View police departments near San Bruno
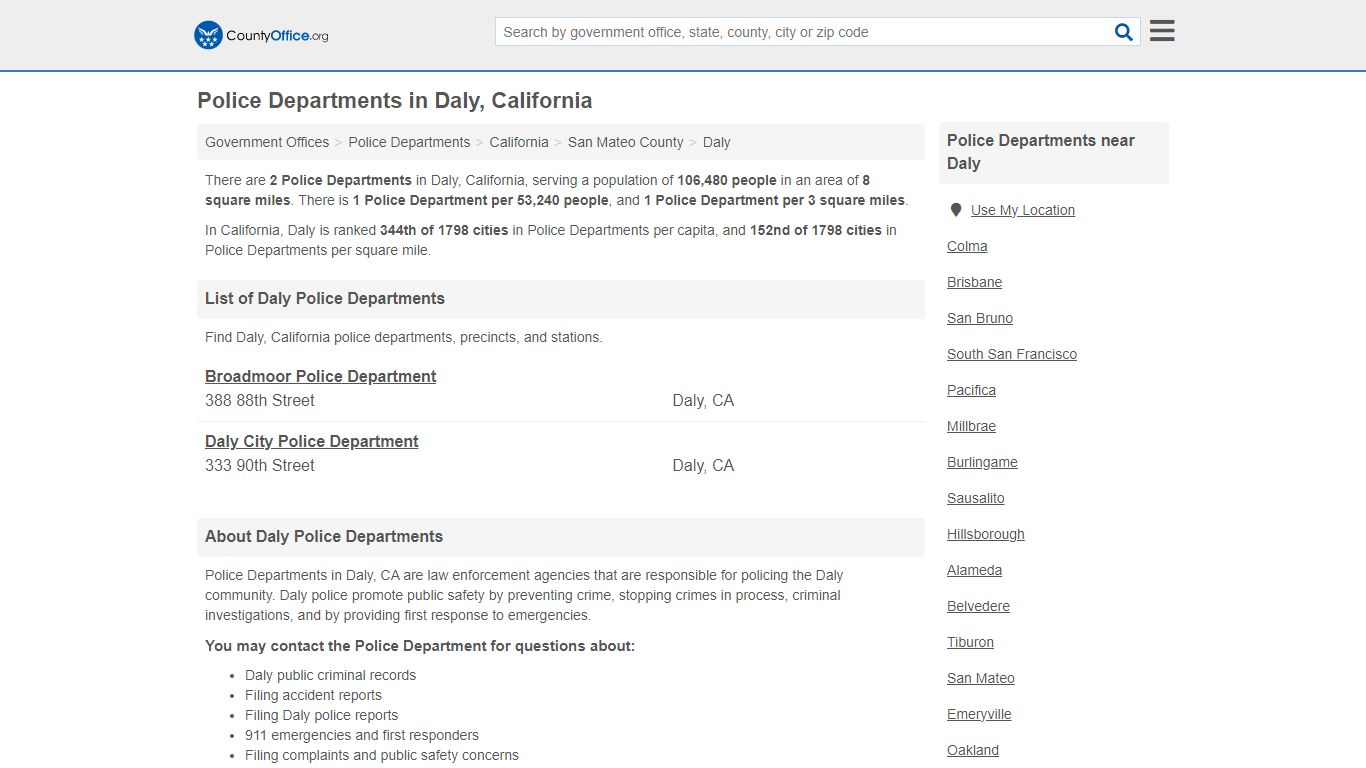The image size is (1366, 768). (x=980, y=318)
